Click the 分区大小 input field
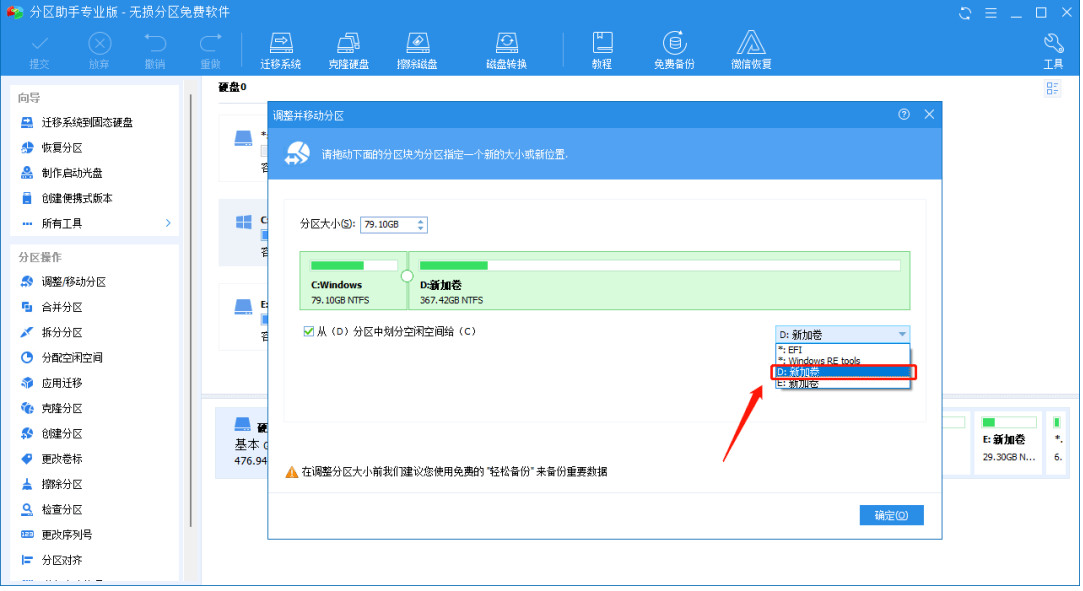The image size is (1083, 591). click(x=386, y=225)
